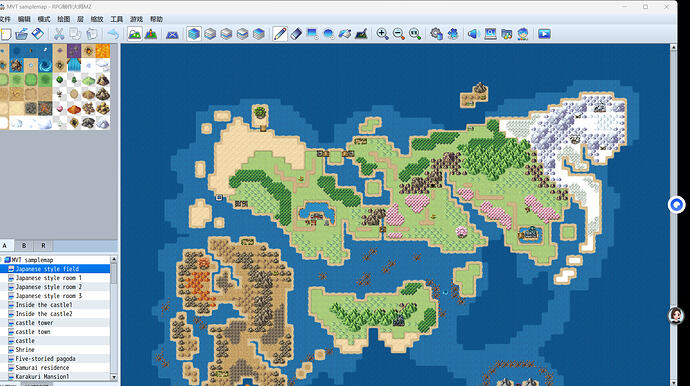This screenshot has width=690, height=386.
Task: Click the Zoom Out magnifier icon
Action: (399, 34)
